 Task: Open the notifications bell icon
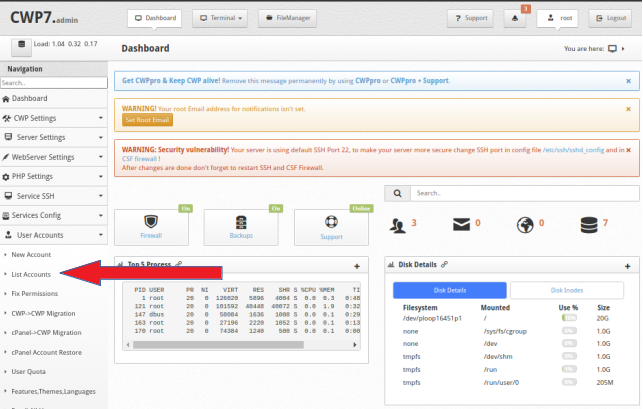coord(515,18)
